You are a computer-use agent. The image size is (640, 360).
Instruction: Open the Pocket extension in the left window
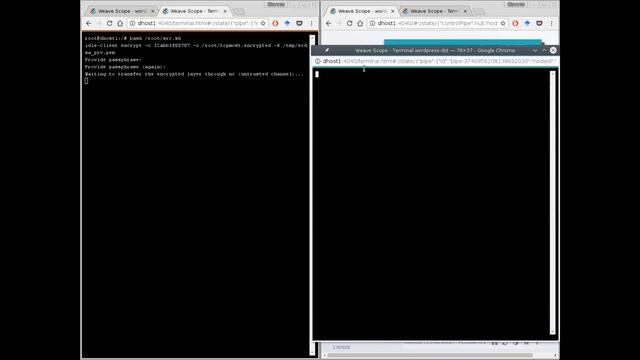coord(299,24)
